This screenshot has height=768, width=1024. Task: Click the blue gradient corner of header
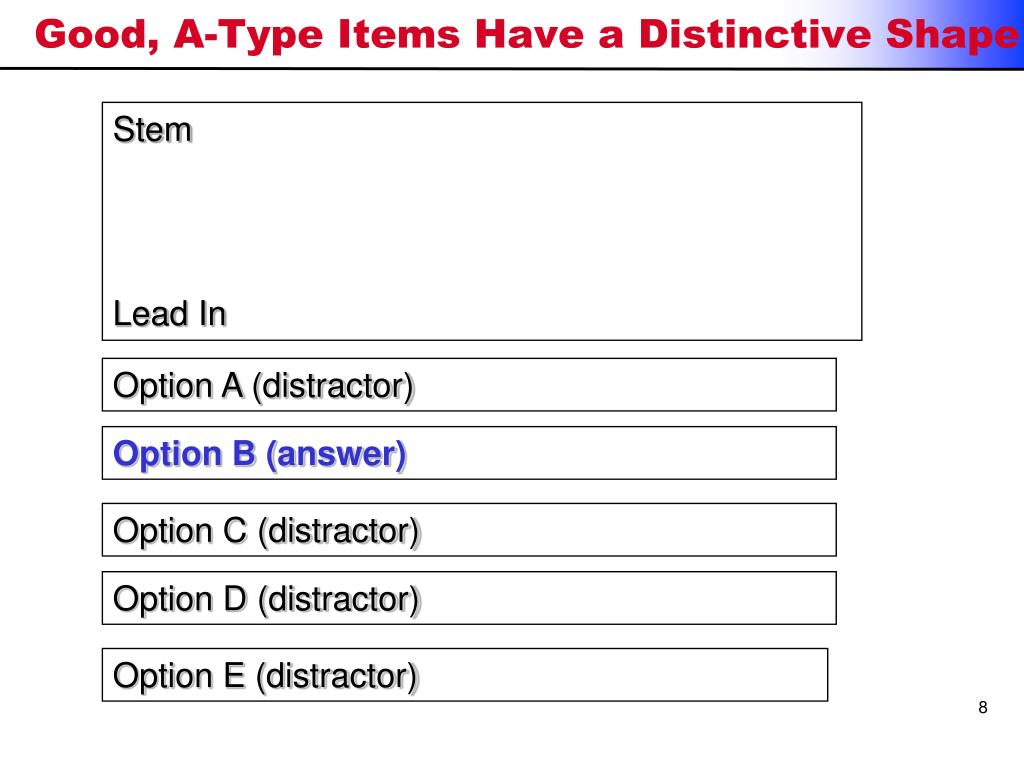point(967,33)
